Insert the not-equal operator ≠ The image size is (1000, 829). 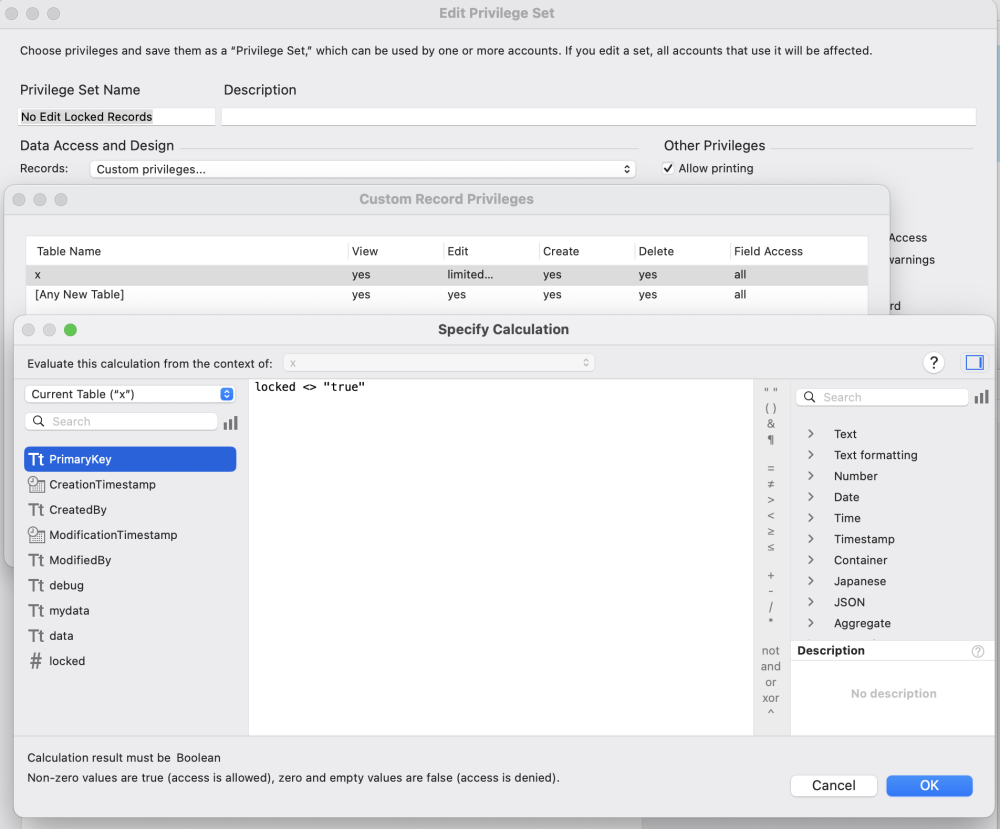[770, 484]
